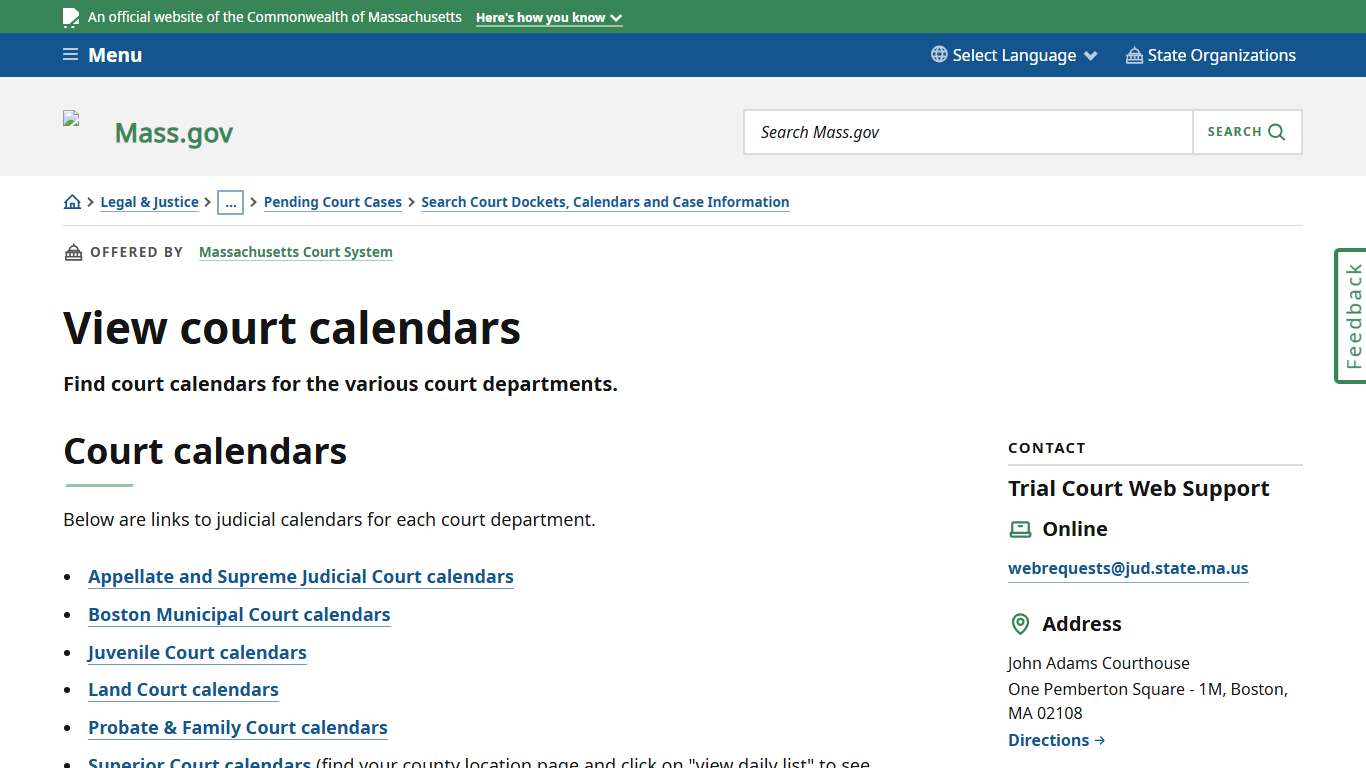Click the Mass.gov logo
The image size is (1366, 768).
(173, 131)
